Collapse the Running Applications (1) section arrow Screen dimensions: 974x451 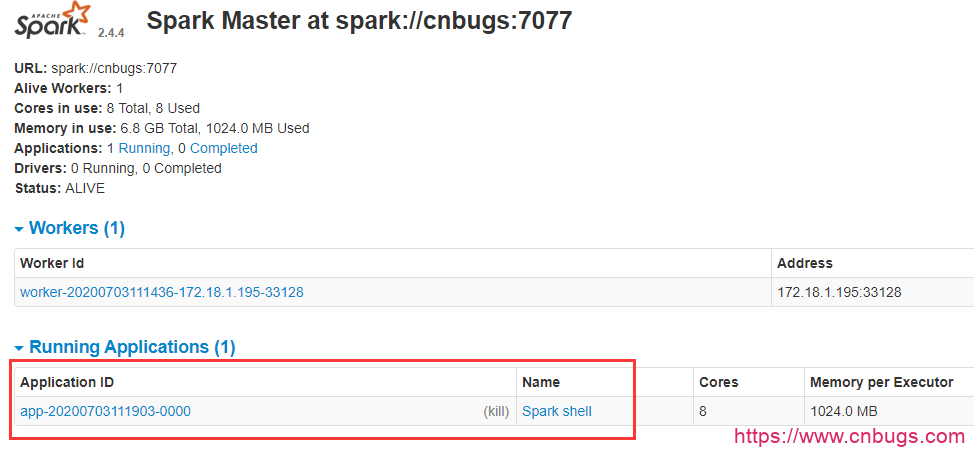pyautogui.click(x=20, y=348)
